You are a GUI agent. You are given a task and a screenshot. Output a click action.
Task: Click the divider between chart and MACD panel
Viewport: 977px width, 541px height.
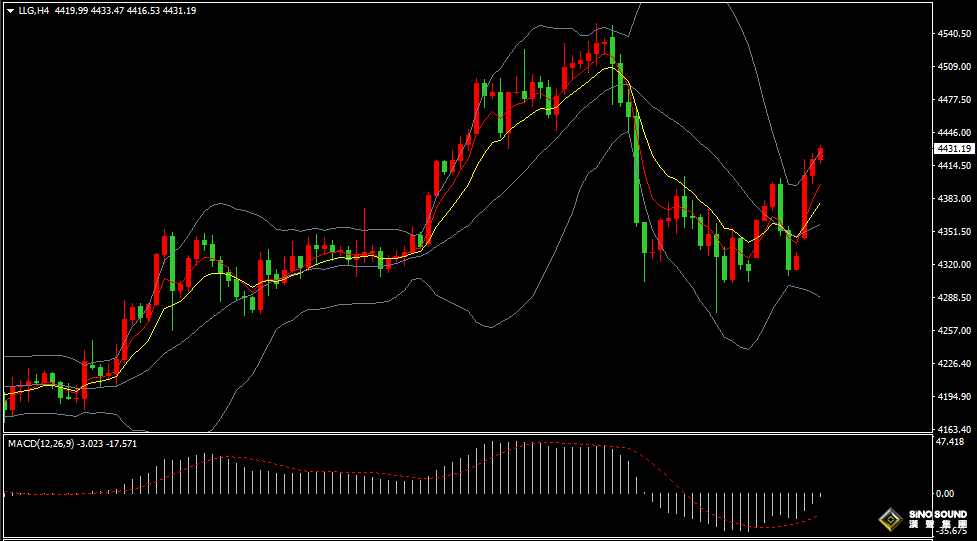(x=467, y=434)
